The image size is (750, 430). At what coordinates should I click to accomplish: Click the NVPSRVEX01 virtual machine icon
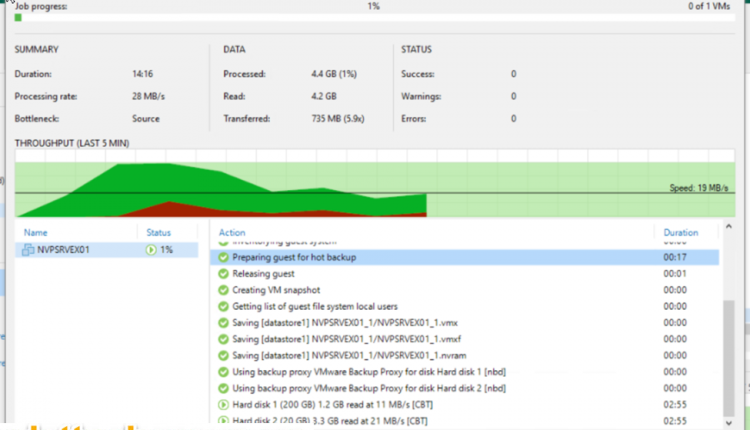[x=29, y=250]
